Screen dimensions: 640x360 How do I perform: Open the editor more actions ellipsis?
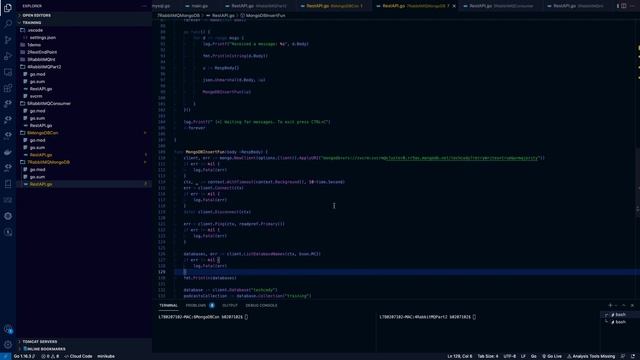(632, 6)
